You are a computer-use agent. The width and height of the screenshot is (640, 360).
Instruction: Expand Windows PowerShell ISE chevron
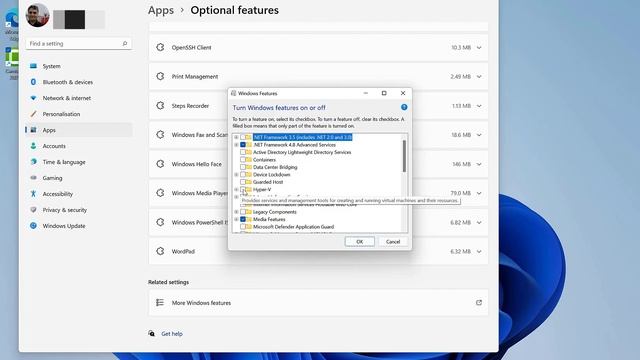coord(479,223)
